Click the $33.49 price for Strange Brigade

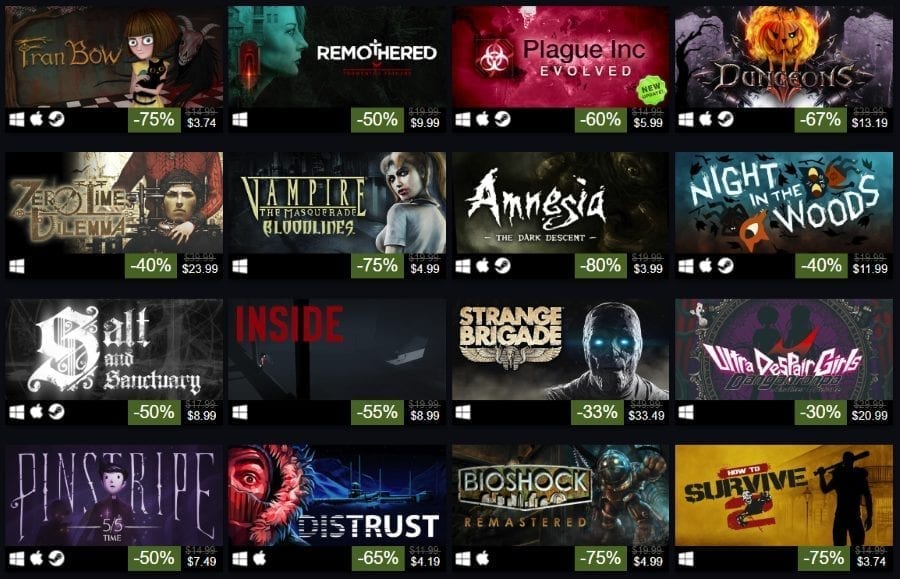(646, 416)
